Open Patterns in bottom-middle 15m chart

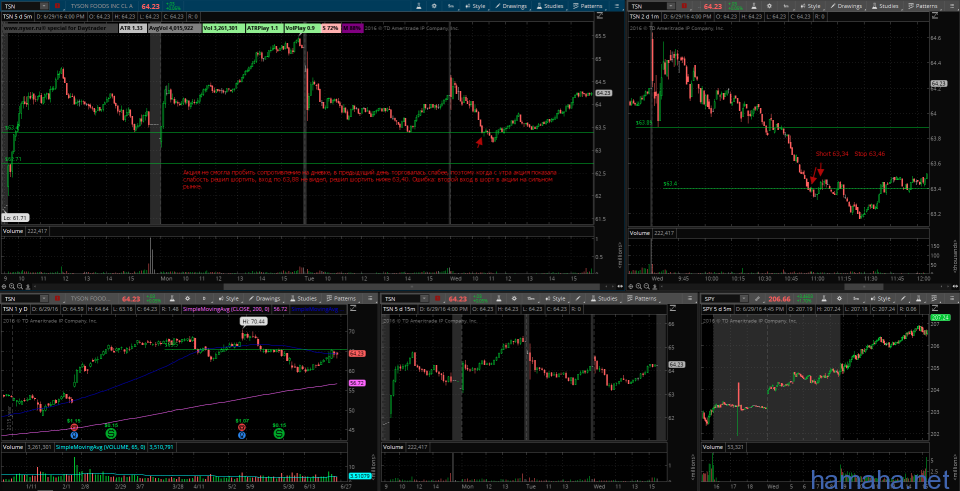pyautogui.click(x=640, y=298)
